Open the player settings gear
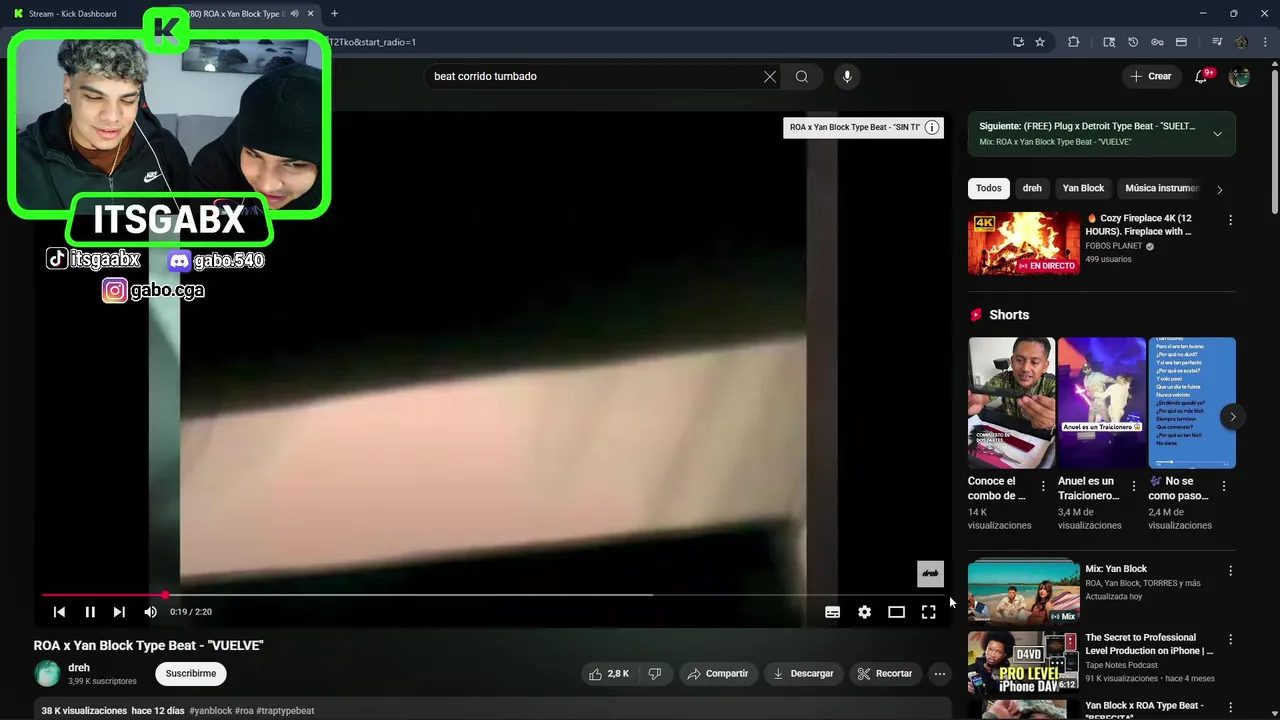The width and height of the screenshot is (1280, 720). coord(864,612)
